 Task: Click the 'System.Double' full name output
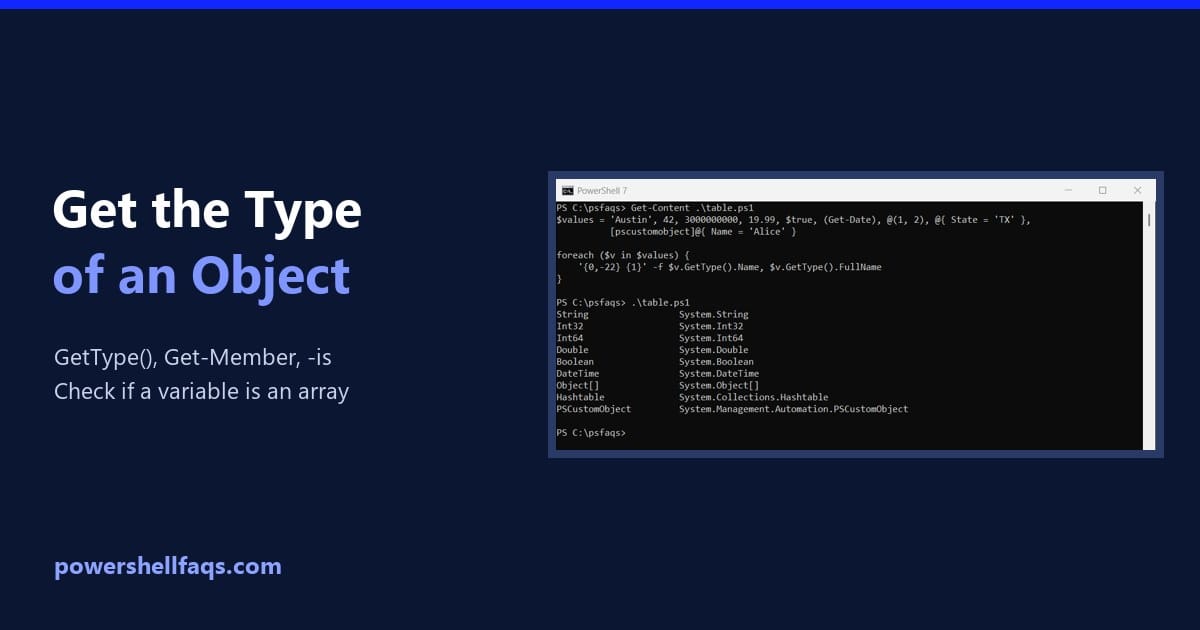[x=713, y=350]
